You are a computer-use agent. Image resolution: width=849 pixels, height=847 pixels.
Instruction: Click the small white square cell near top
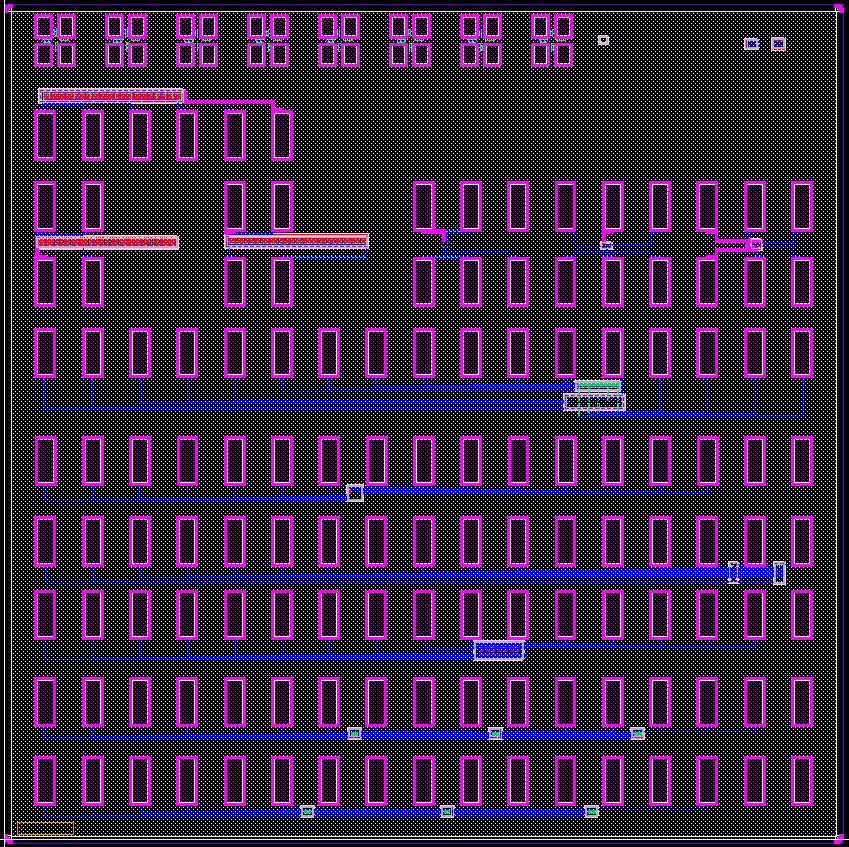[603, 40]
